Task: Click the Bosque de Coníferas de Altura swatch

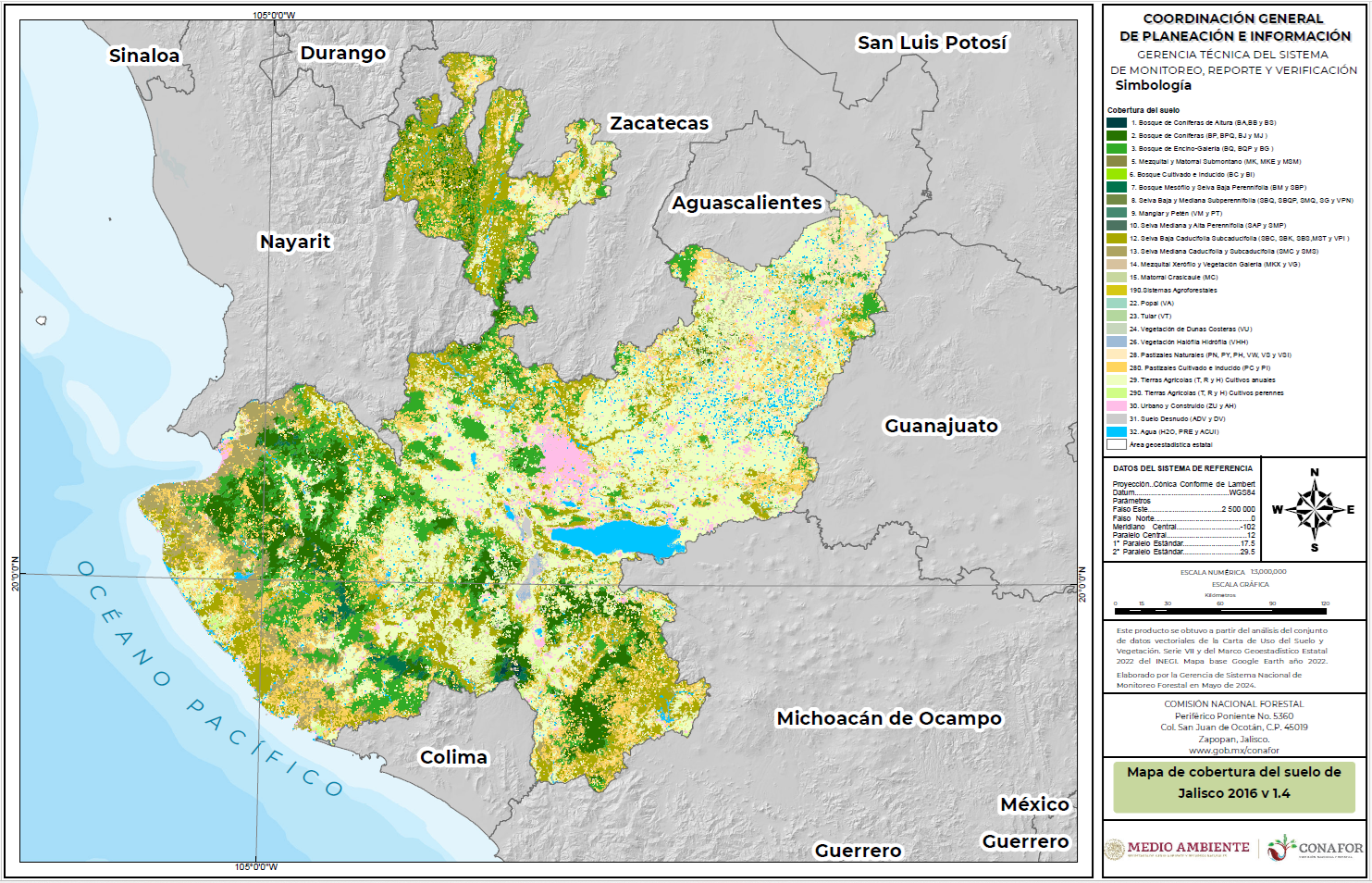Action: coord(1117,122)
